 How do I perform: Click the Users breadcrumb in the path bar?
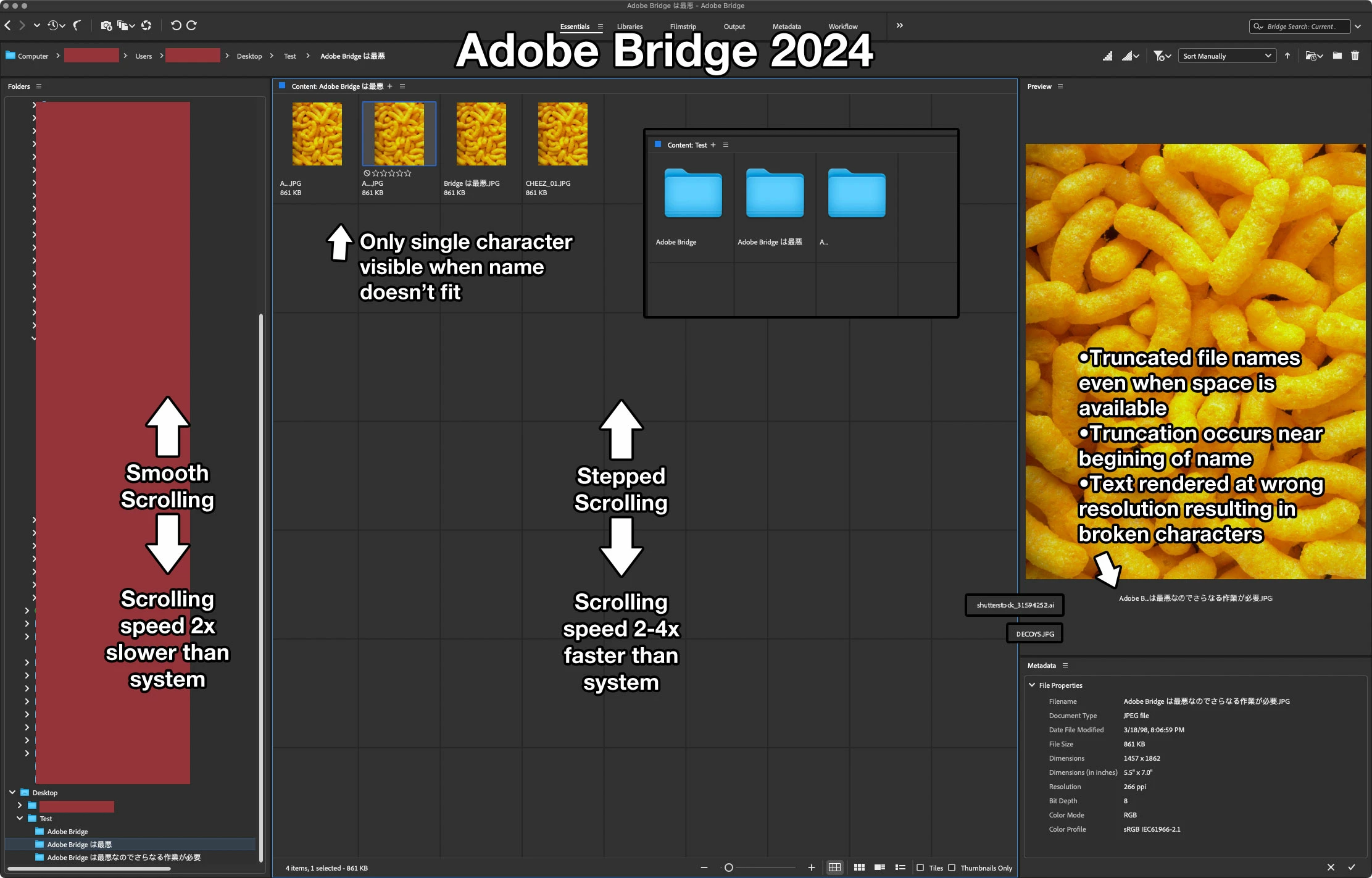coord(143,56)
